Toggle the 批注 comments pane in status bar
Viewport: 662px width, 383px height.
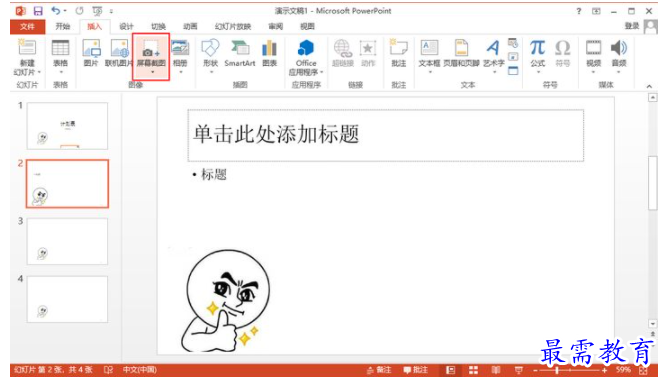[x=415, y=370]
